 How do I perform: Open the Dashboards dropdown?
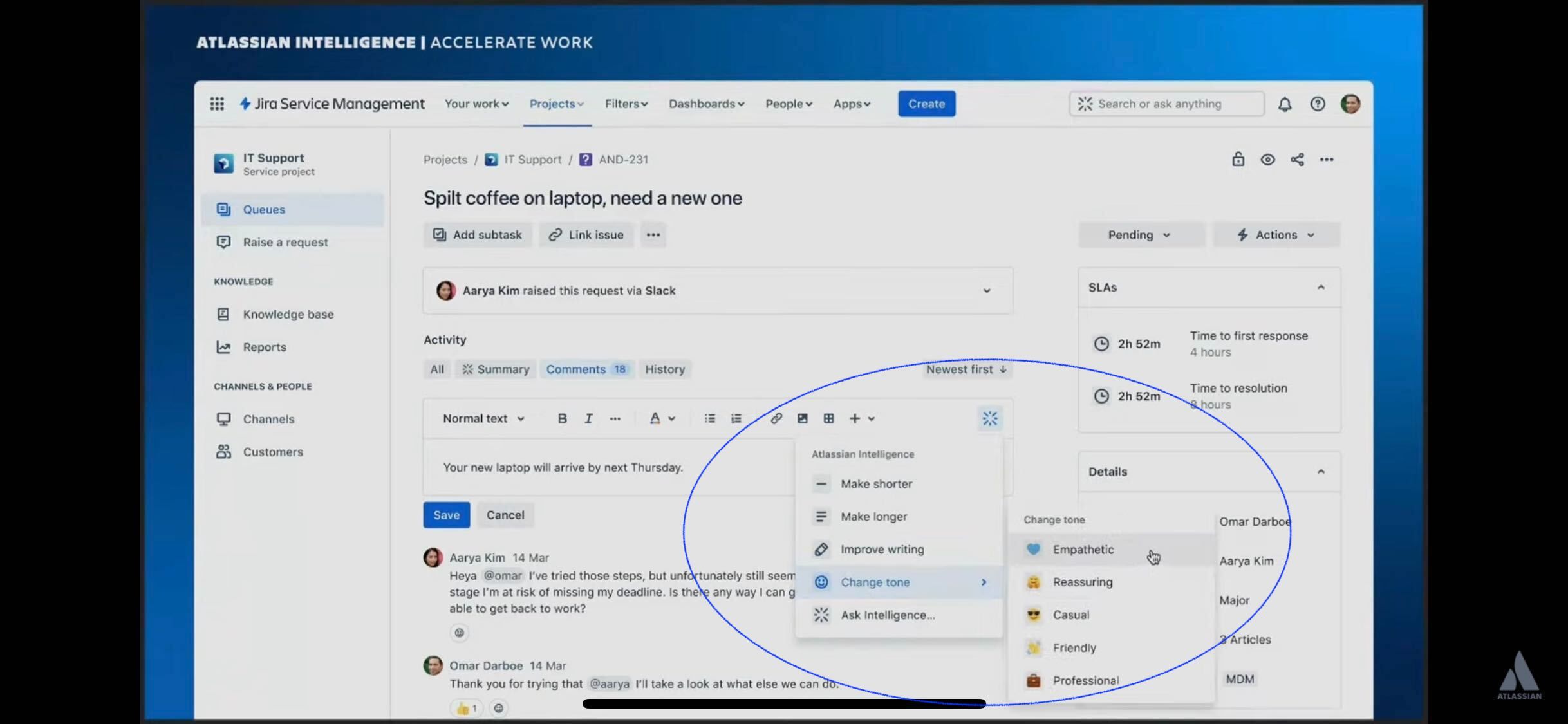[x=707, y=104]
